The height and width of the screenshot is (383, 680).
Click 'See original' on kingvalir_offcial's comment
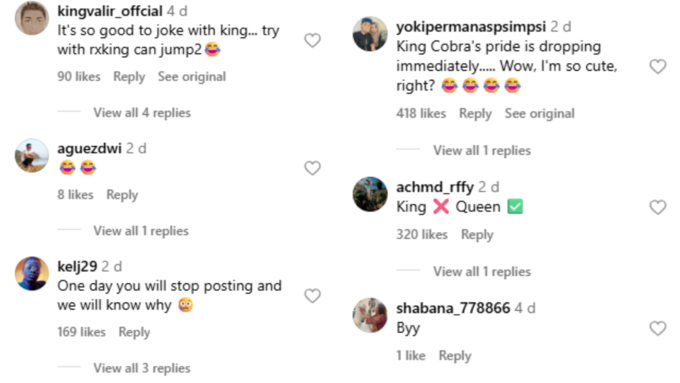tap(192, 77)
